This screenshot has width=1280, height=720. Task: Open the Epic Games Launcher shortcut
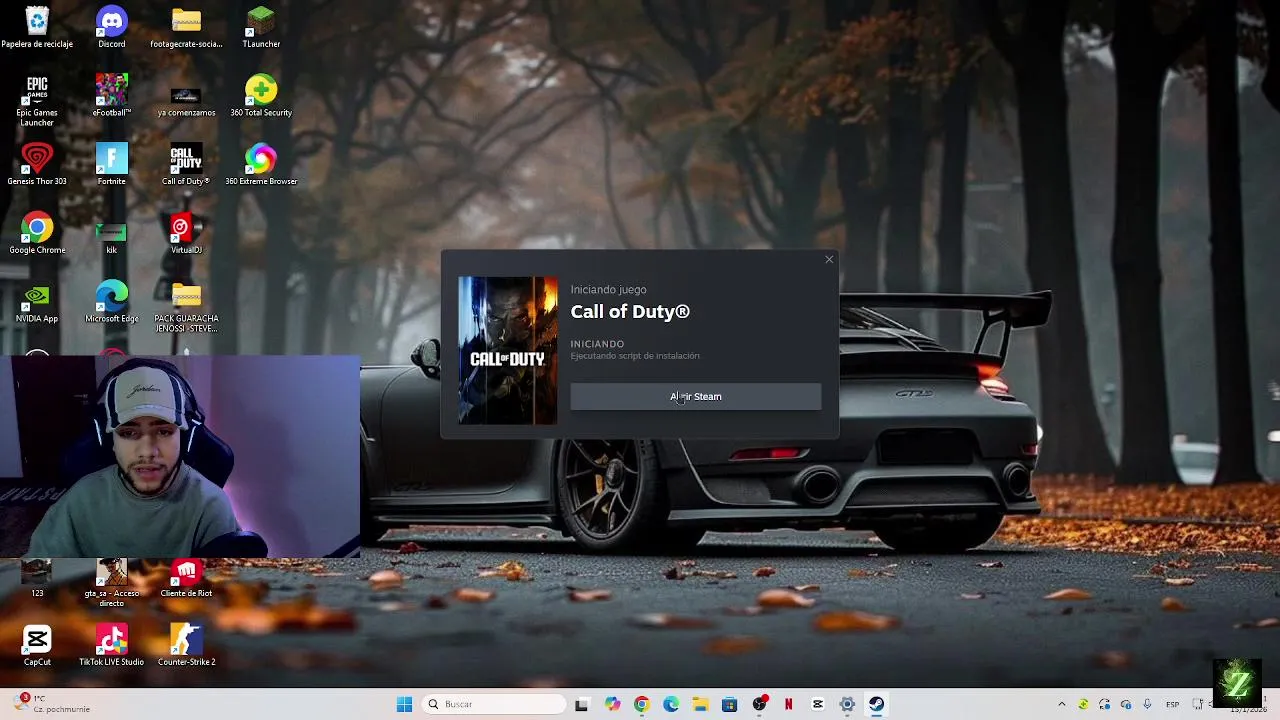[37, 100]
